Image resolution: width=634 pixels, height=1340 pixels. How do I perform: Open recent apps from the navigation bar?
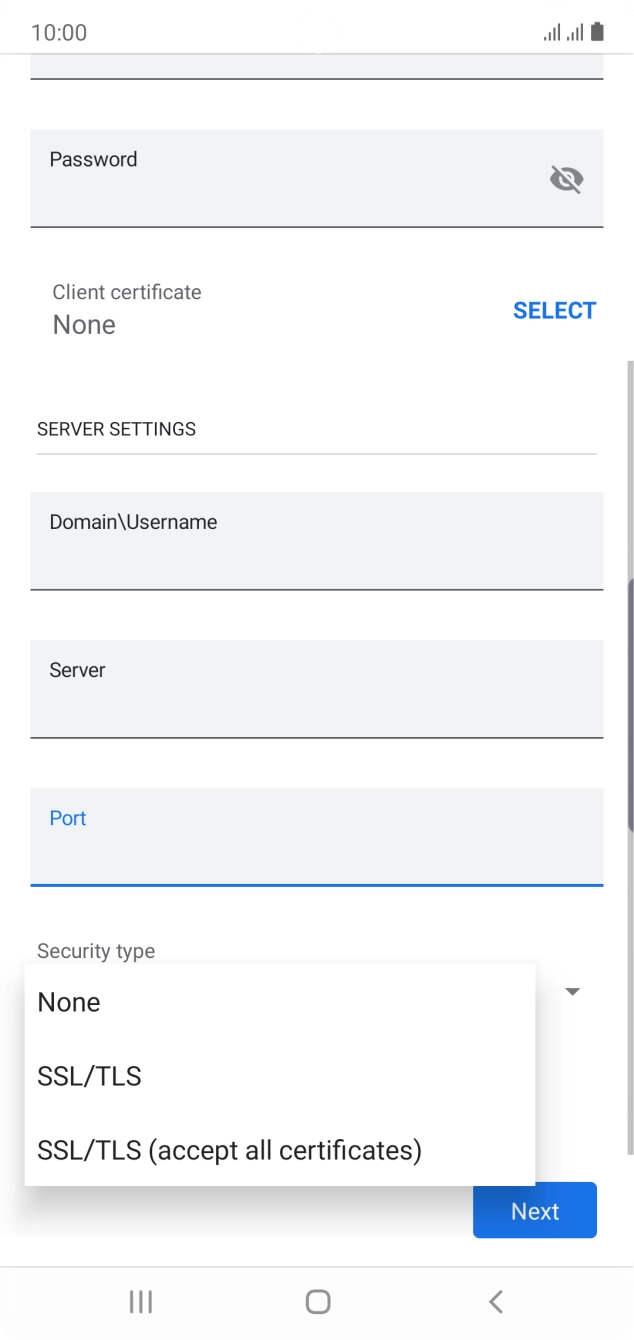click(140, 1301)
